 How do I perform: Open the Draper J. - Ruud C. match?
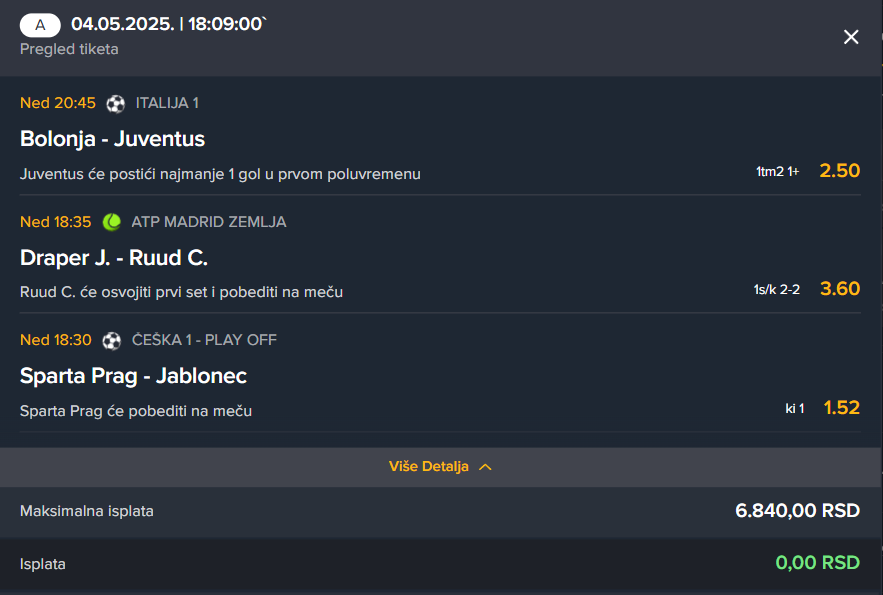click(114, 257)
